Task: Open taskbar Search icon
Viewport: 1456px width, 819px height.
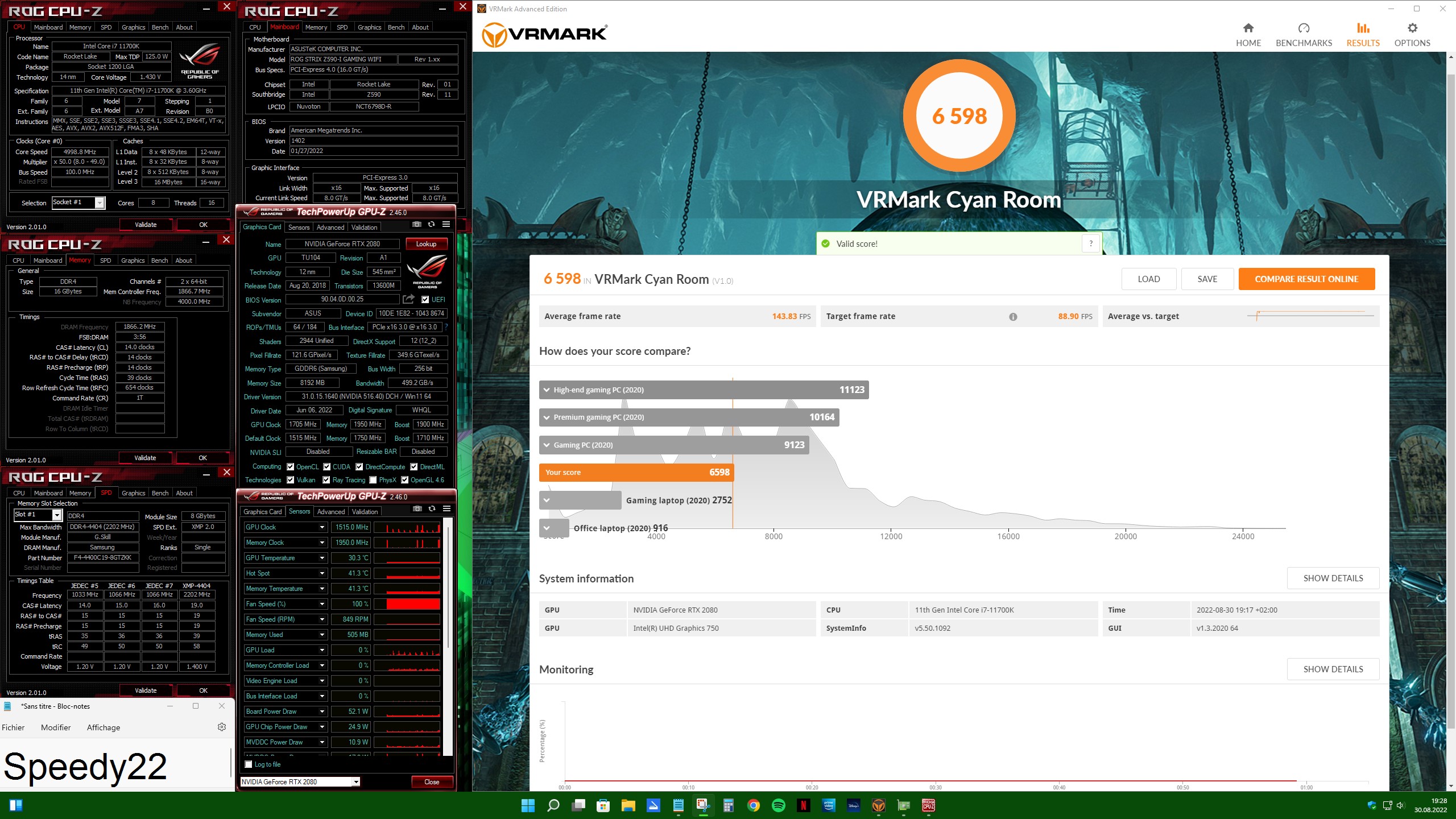Action: (x=553, y=805)
